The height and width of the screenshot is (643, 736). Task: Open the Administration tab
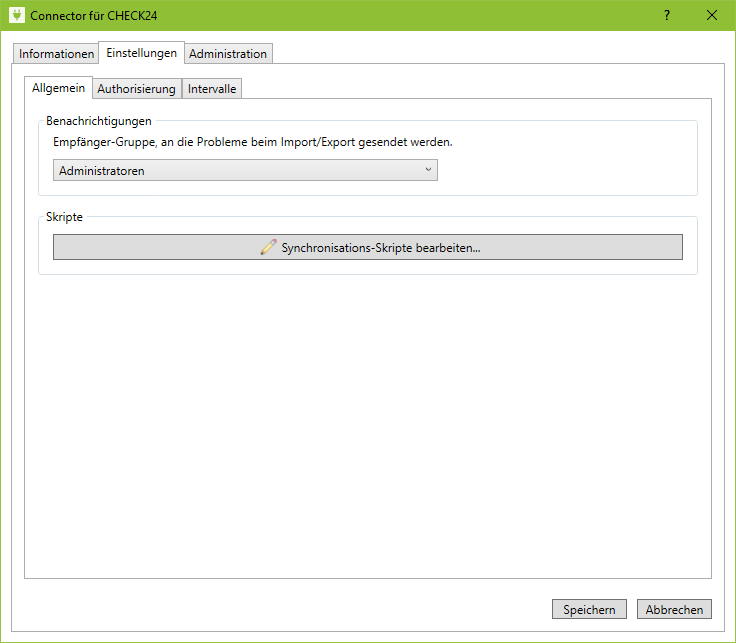click(x=228, y=54)
